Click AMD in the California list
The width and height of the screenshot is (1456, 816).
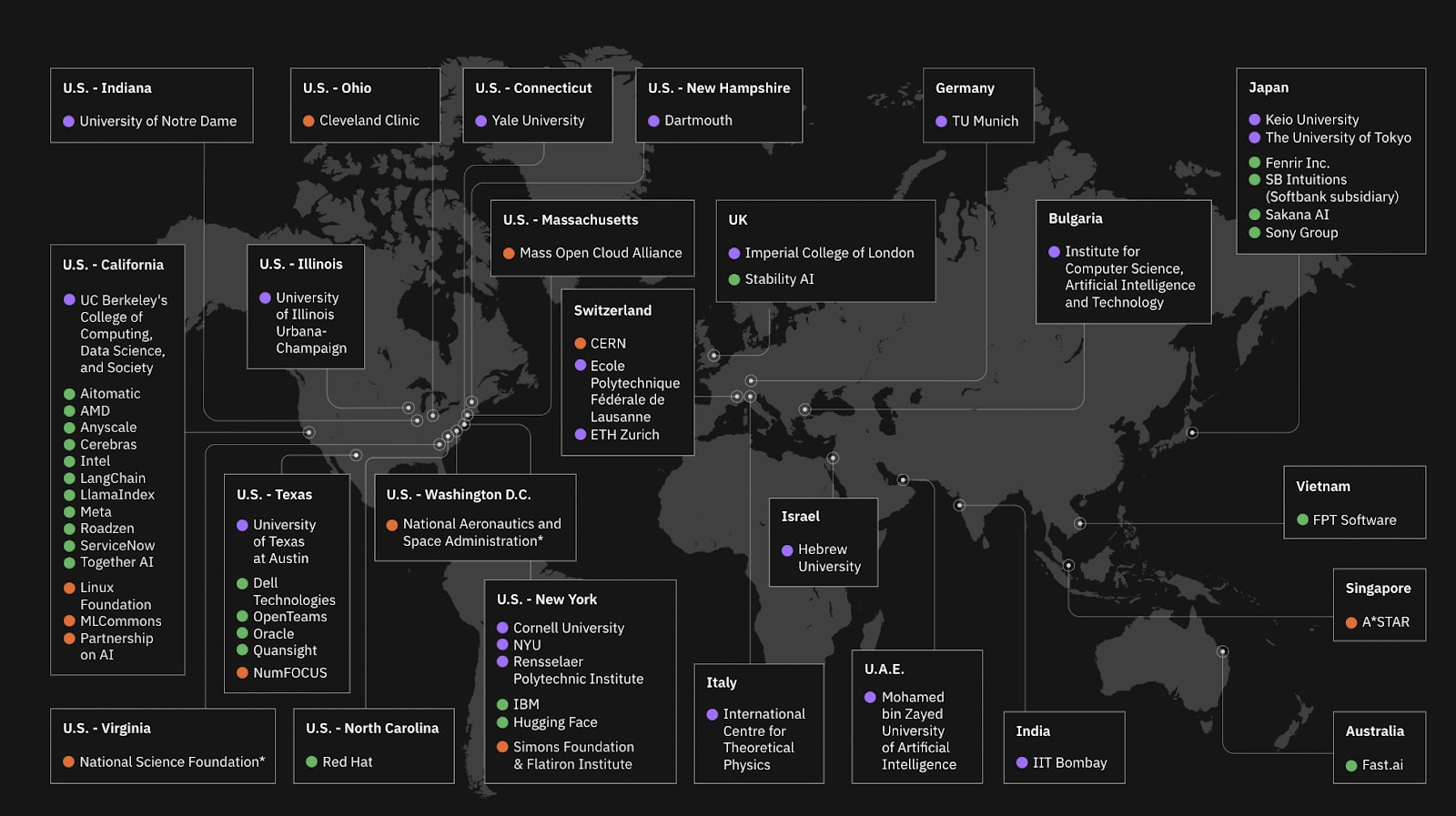(86, 411)
